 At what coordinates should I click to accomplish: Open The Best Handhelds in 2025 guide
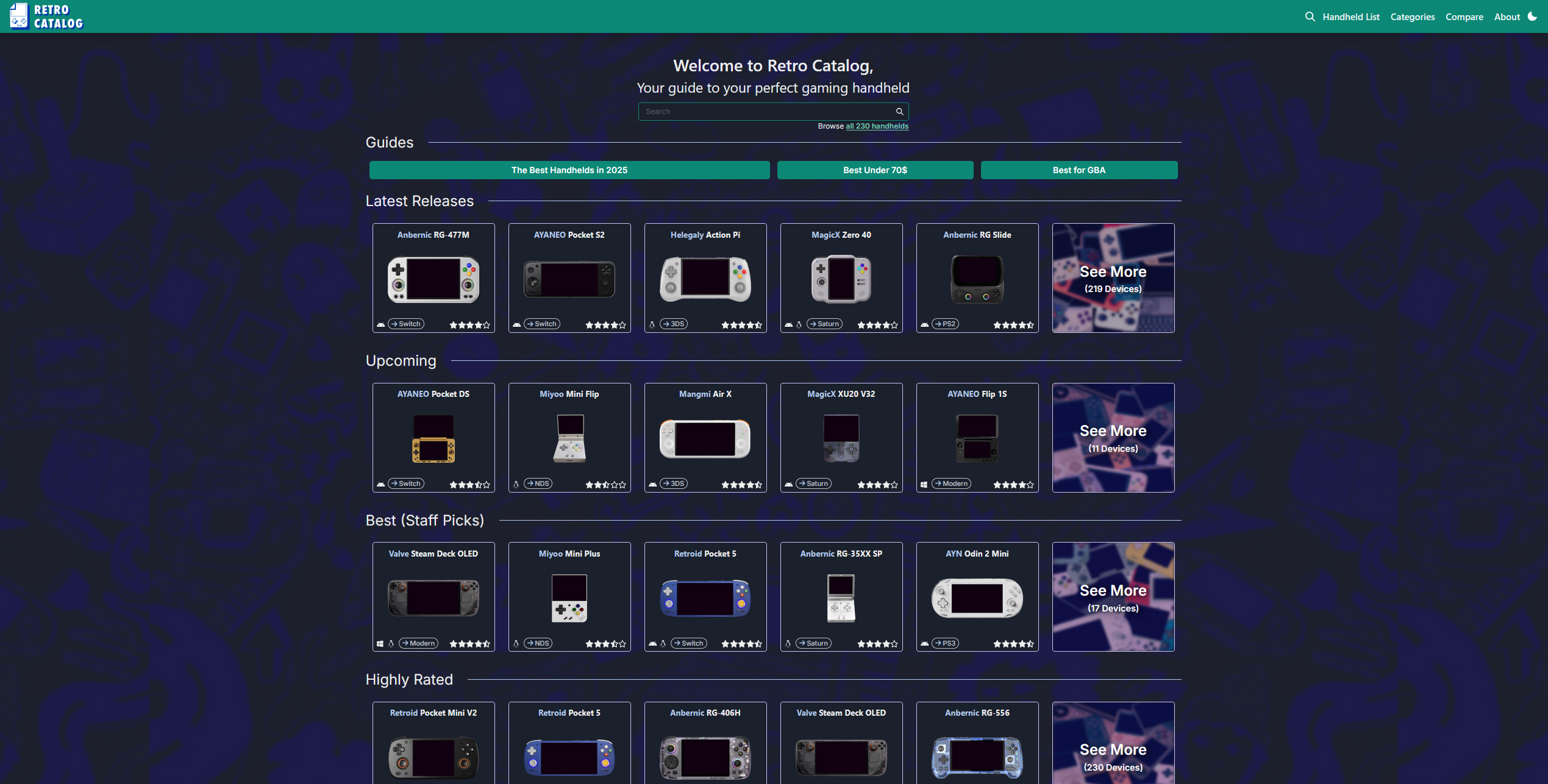569,170
